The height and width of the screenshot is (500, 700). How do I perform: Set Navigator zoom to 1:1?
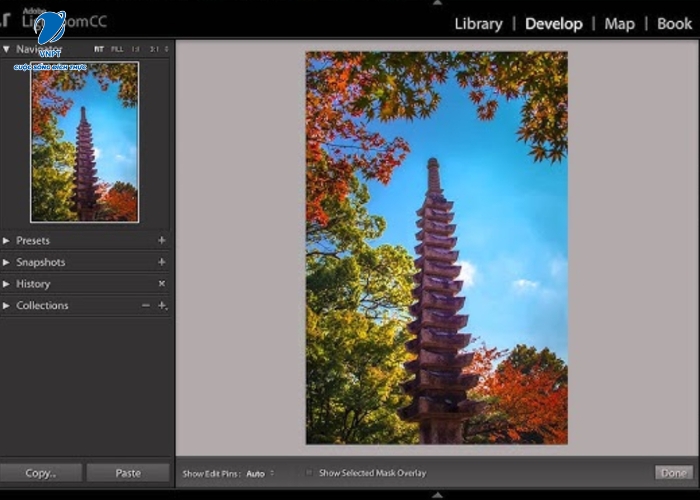tap(136, 49)
